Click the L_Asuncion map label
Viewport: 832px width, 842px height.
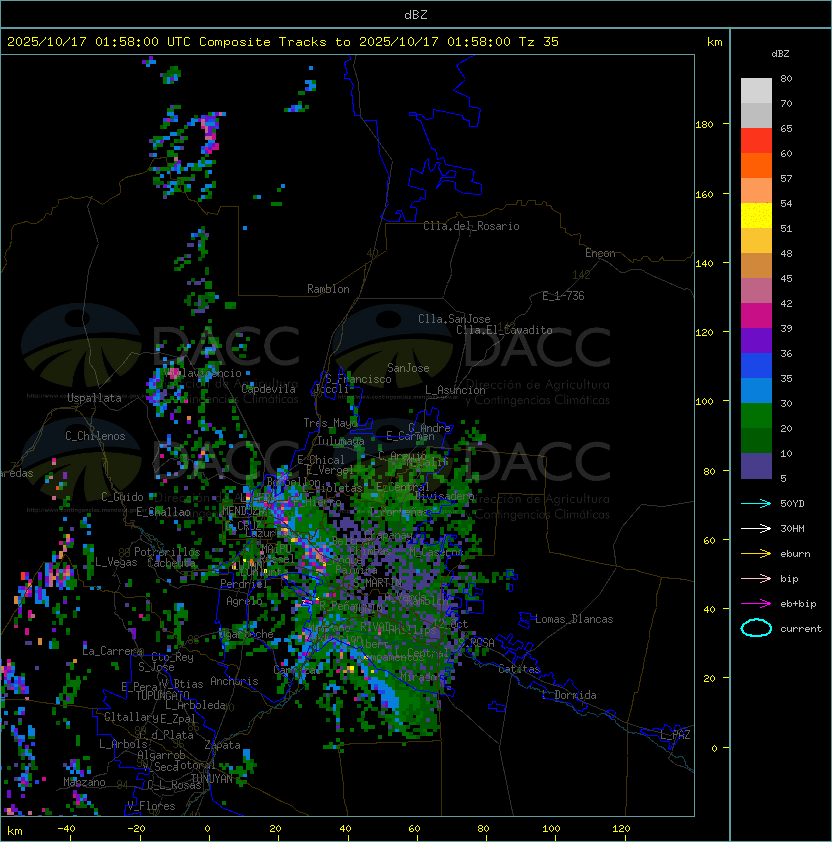[455, 390]
